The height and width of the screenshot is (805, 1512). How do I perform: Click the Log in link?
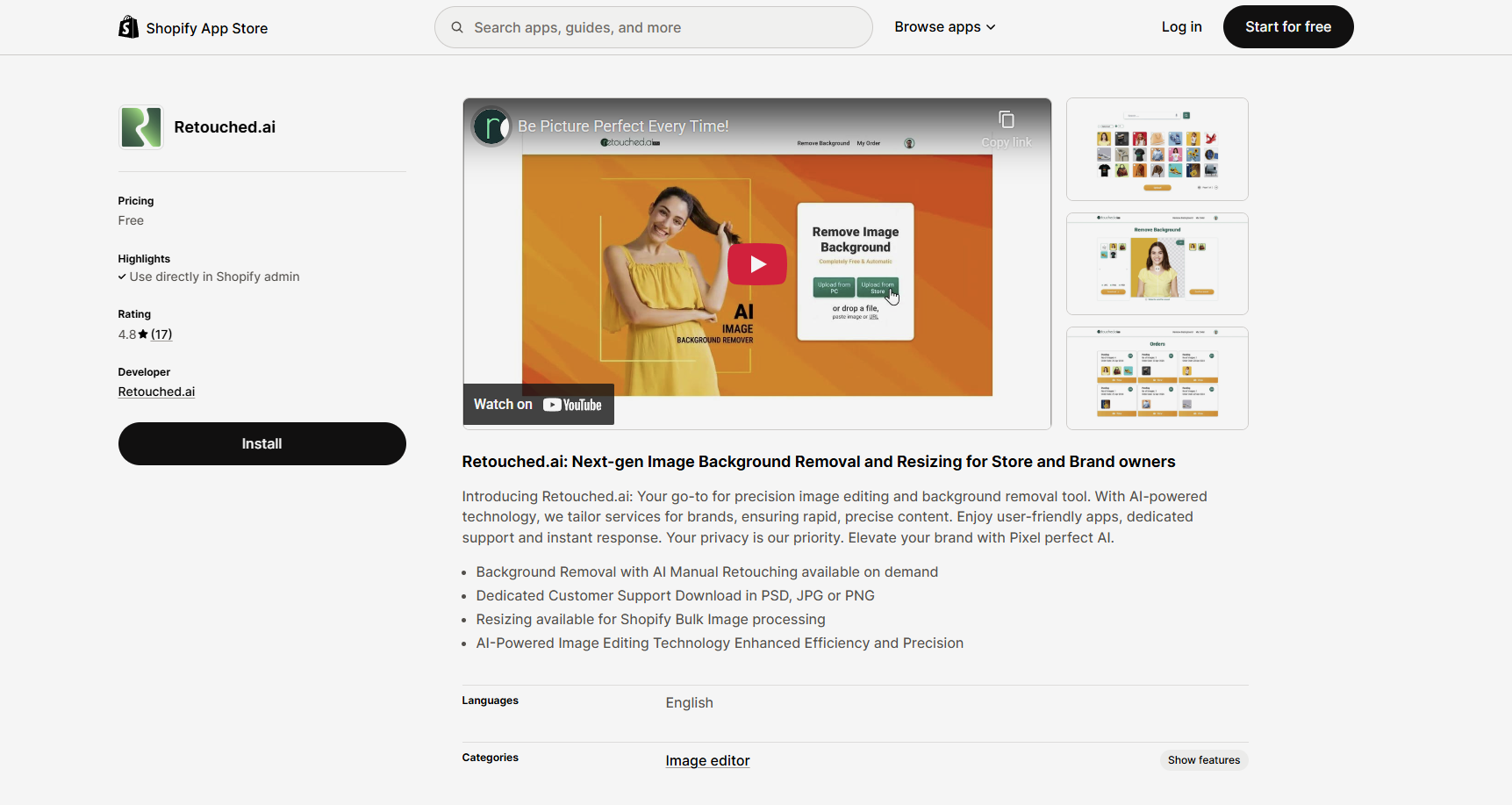1181,27
